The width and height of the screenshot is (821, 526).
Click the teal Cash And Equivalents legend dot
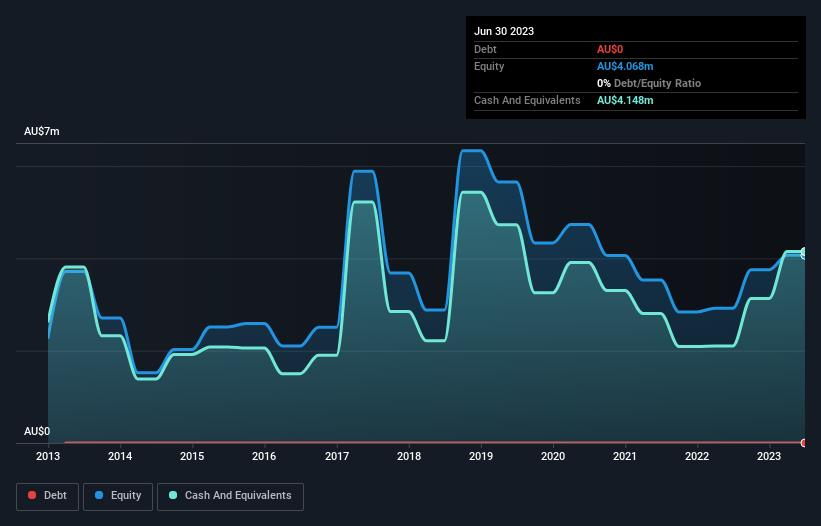point(173,495)
